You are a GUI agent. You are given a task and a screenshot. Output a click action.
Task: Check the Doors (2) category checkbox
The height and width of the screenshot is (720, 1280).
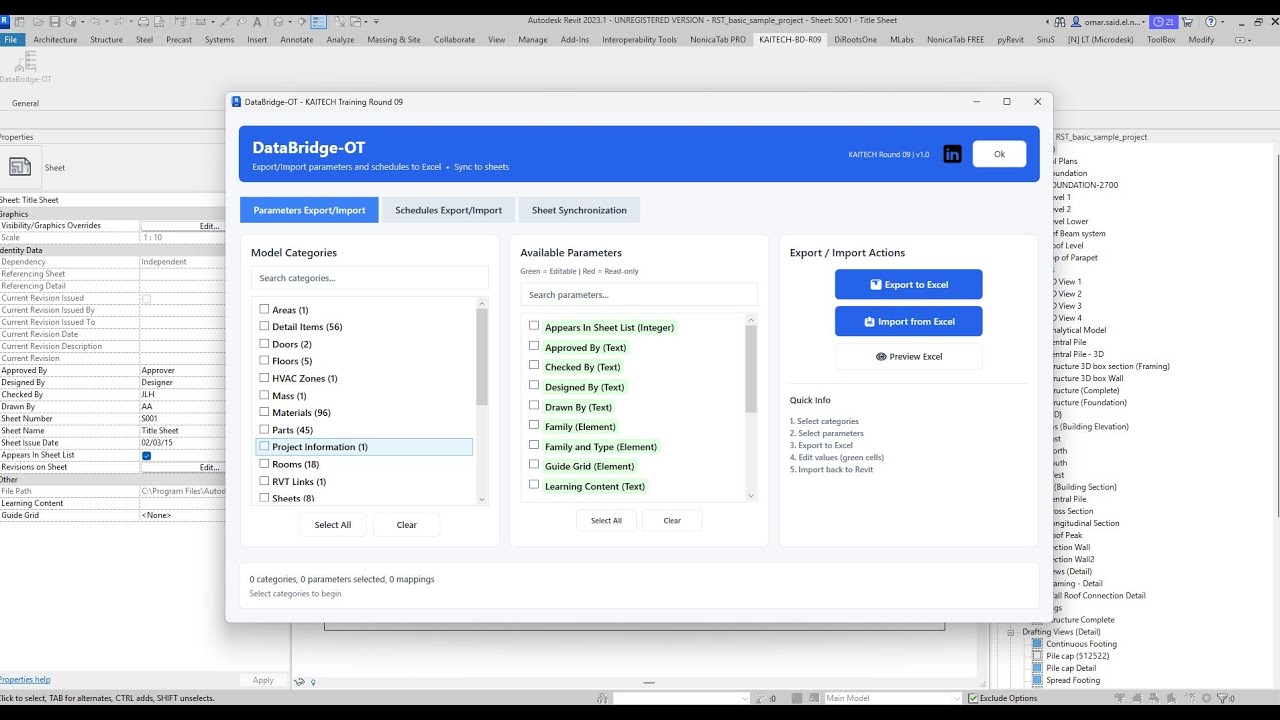coord(264,343)
